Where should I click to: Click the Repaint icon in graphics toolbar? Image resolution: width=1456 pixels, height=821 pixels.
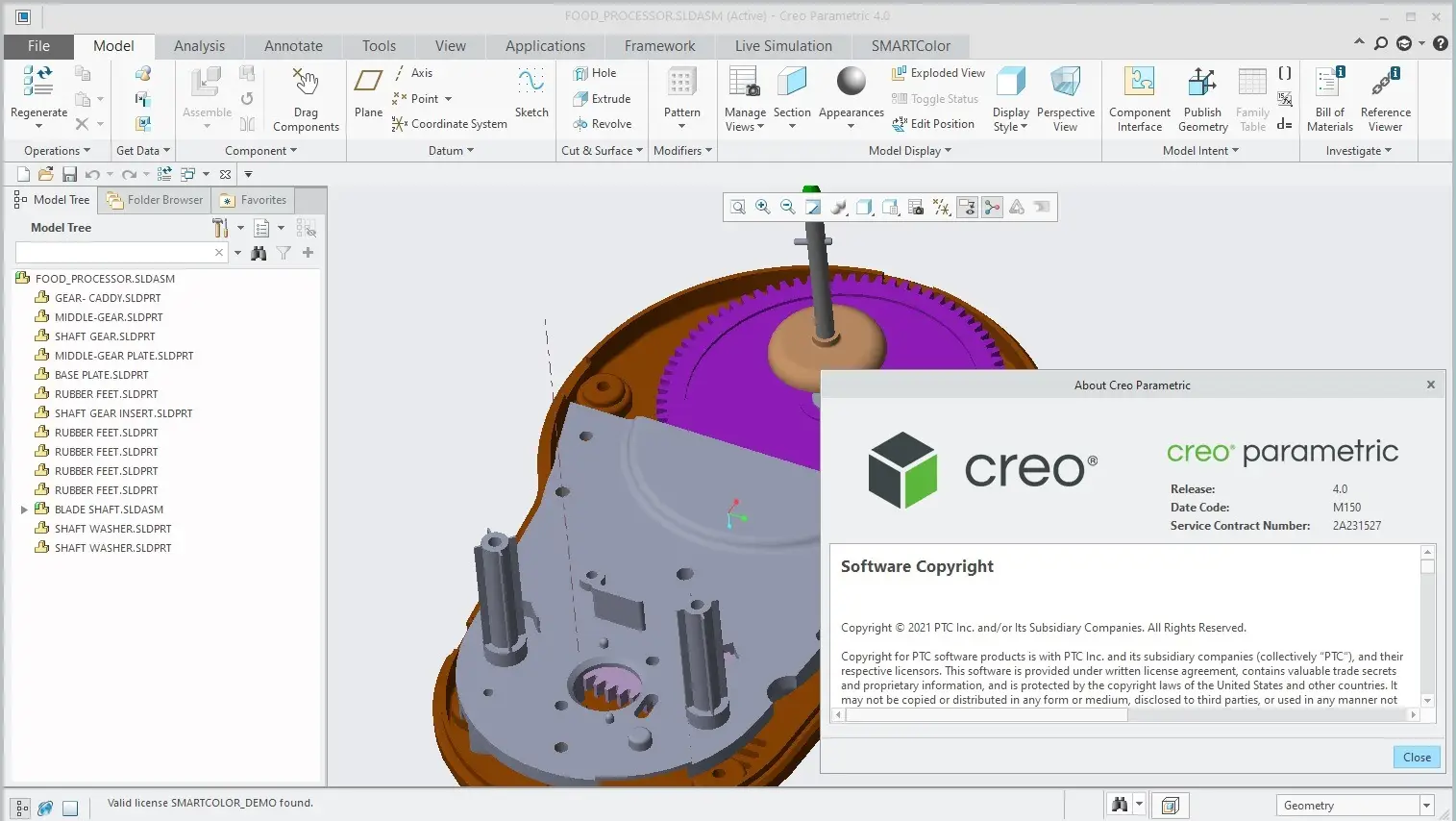[813, 208]
